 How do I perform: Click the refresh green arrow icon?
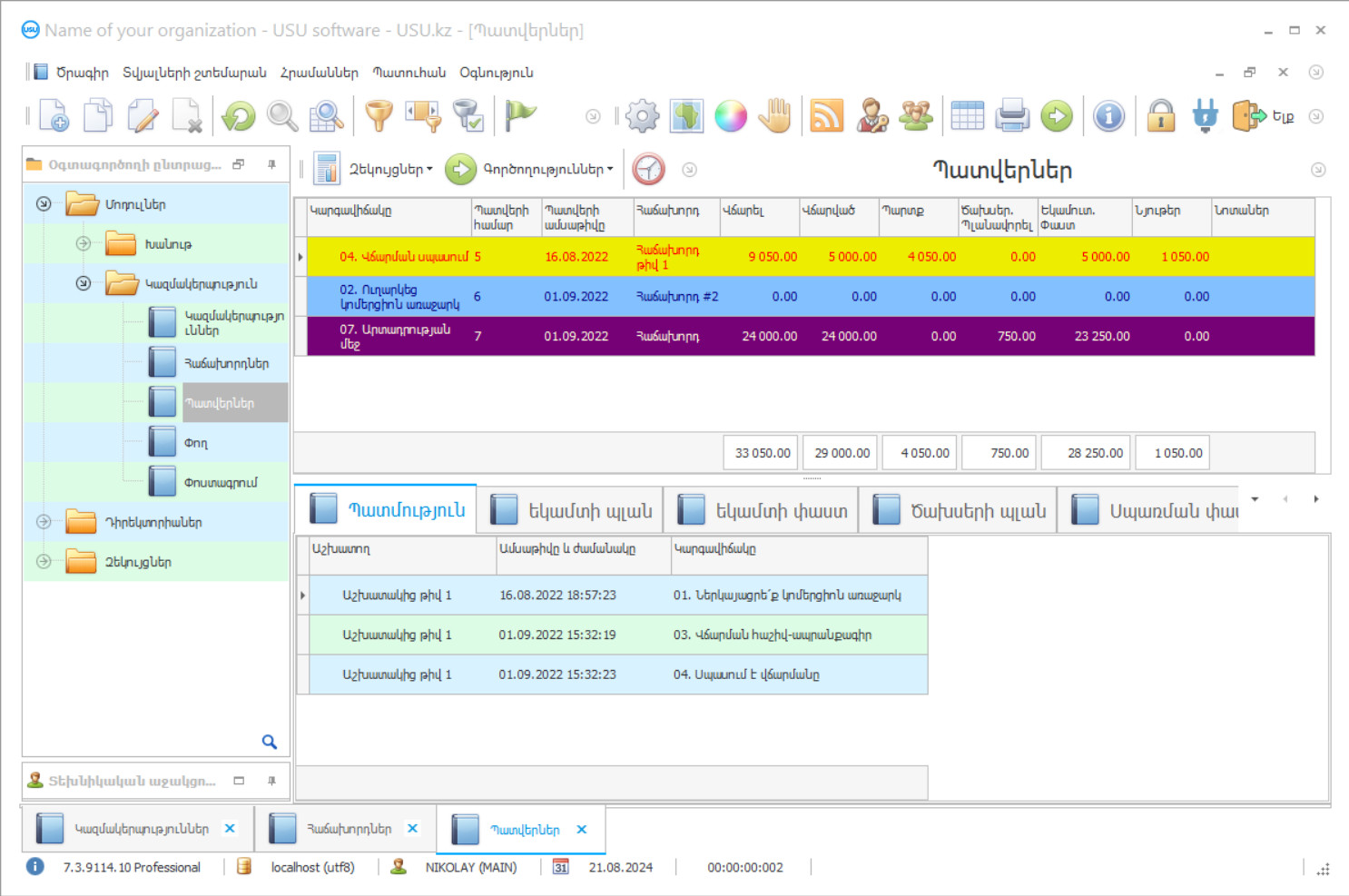tap(239, 116)
